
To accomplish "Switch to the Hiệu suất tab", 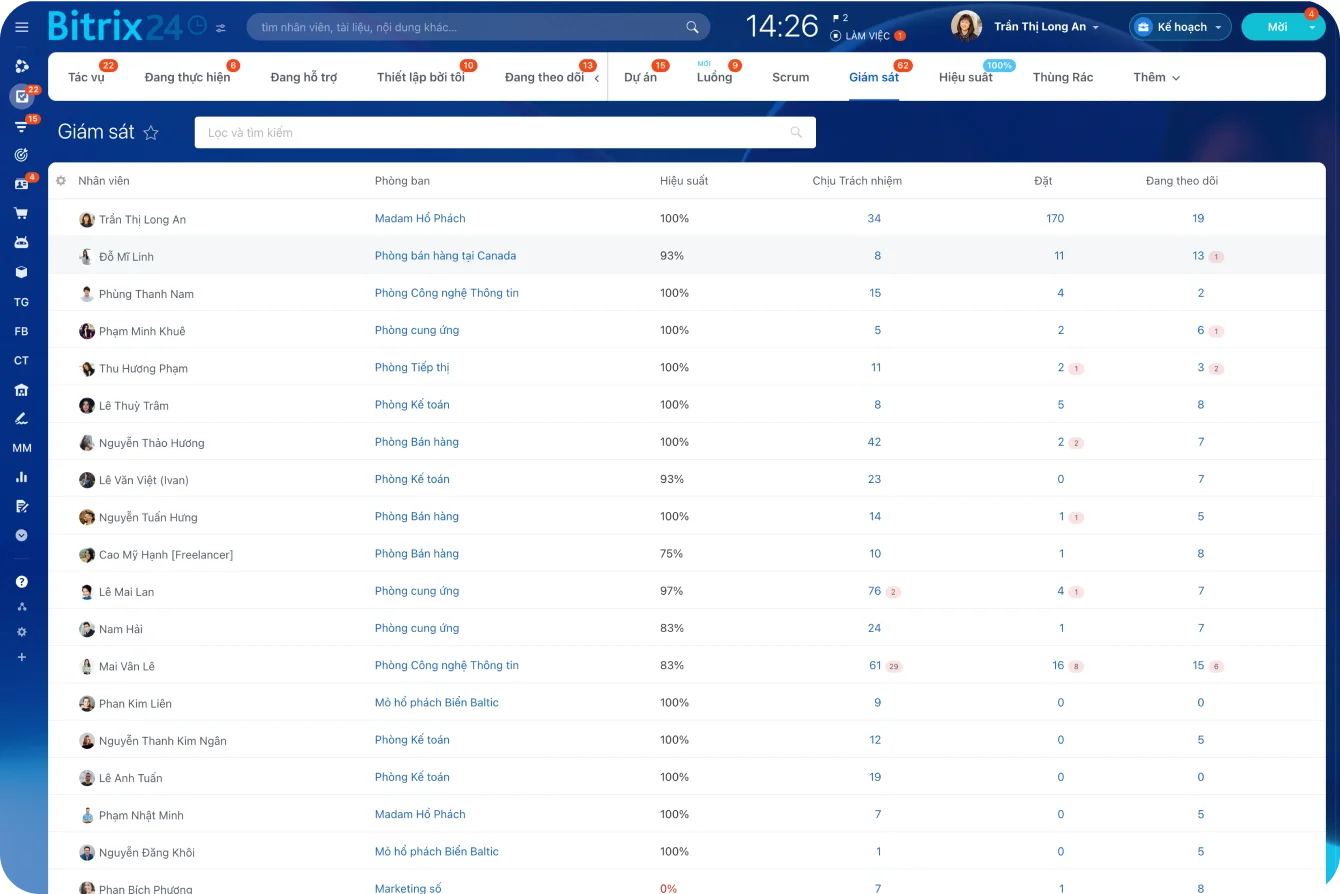I will click(965, 78).
